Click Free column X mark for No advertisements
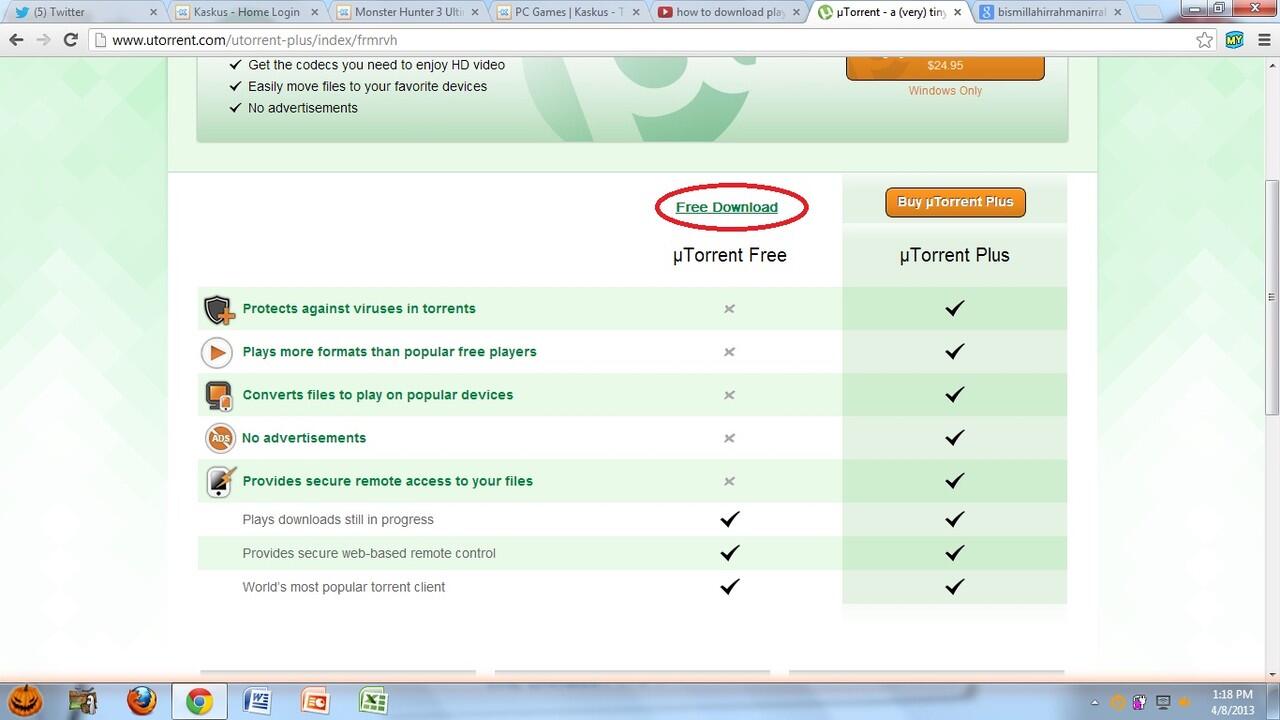 click(730, 438)
